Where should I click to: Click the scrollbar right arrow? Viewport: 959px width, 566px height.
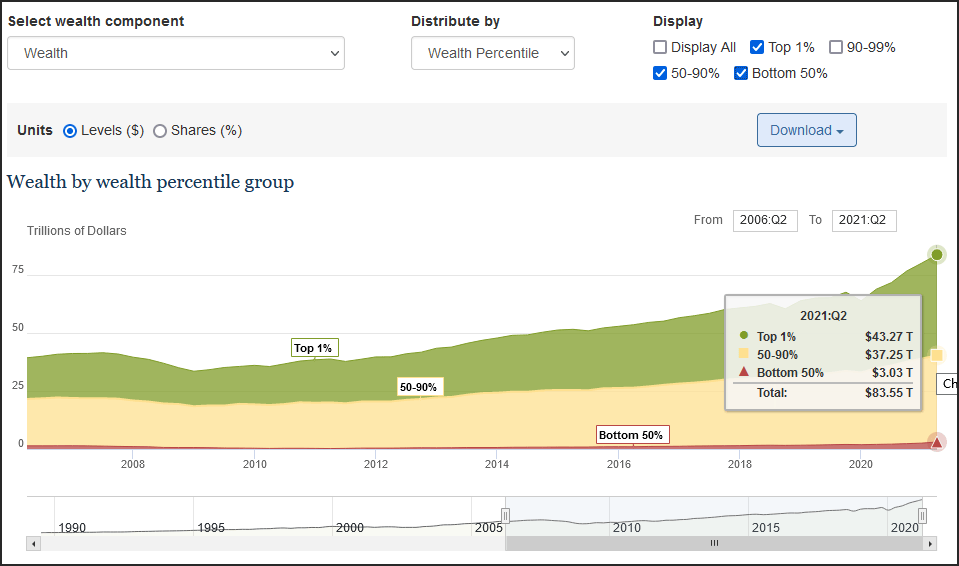tap(930, 543)
